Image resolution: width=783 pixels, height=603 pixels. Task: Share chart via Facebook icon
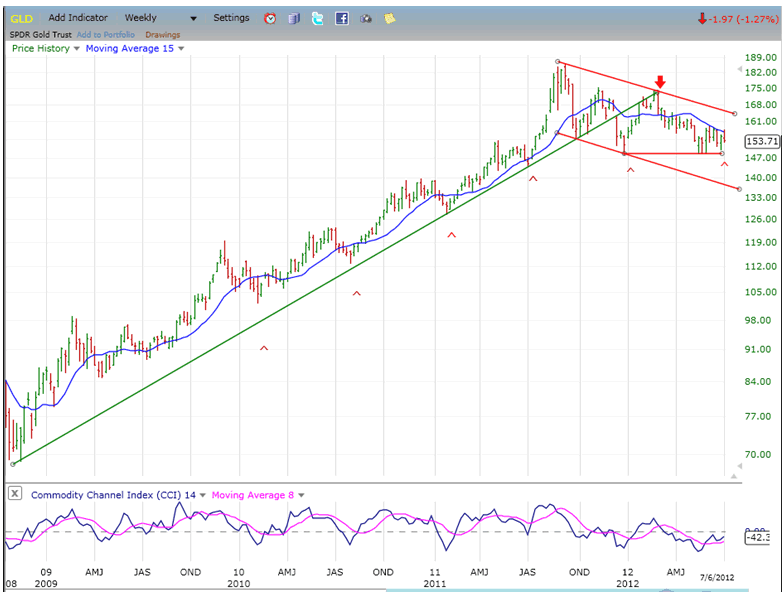(342, 18)
